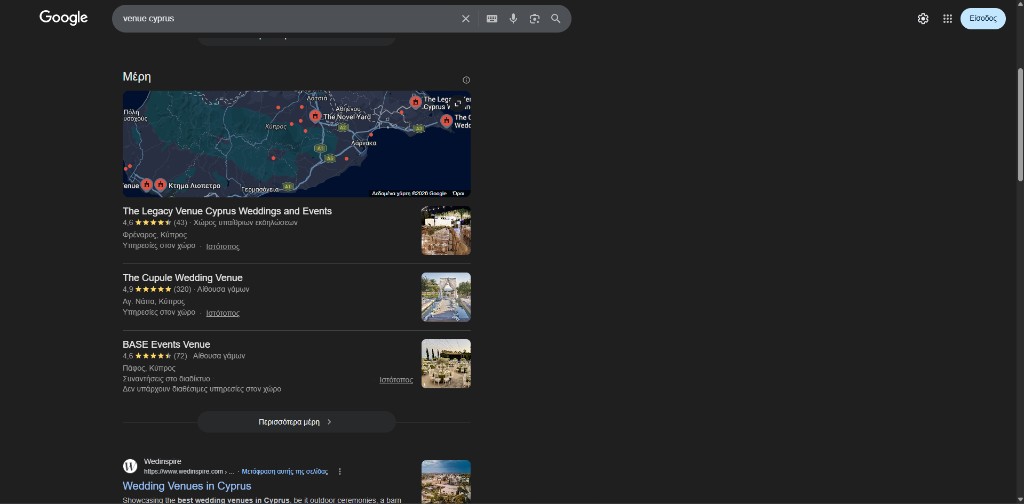1024x504 pixels.
Task: Clear the search query with the X icon
Action: (466, 19)
